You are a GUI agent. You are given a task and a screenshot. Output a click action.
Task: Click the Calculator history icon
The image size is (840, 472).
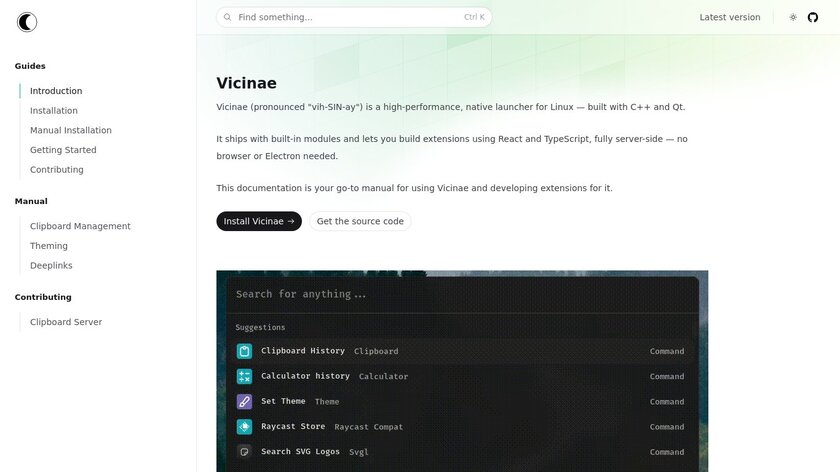[x=244, y=376]
